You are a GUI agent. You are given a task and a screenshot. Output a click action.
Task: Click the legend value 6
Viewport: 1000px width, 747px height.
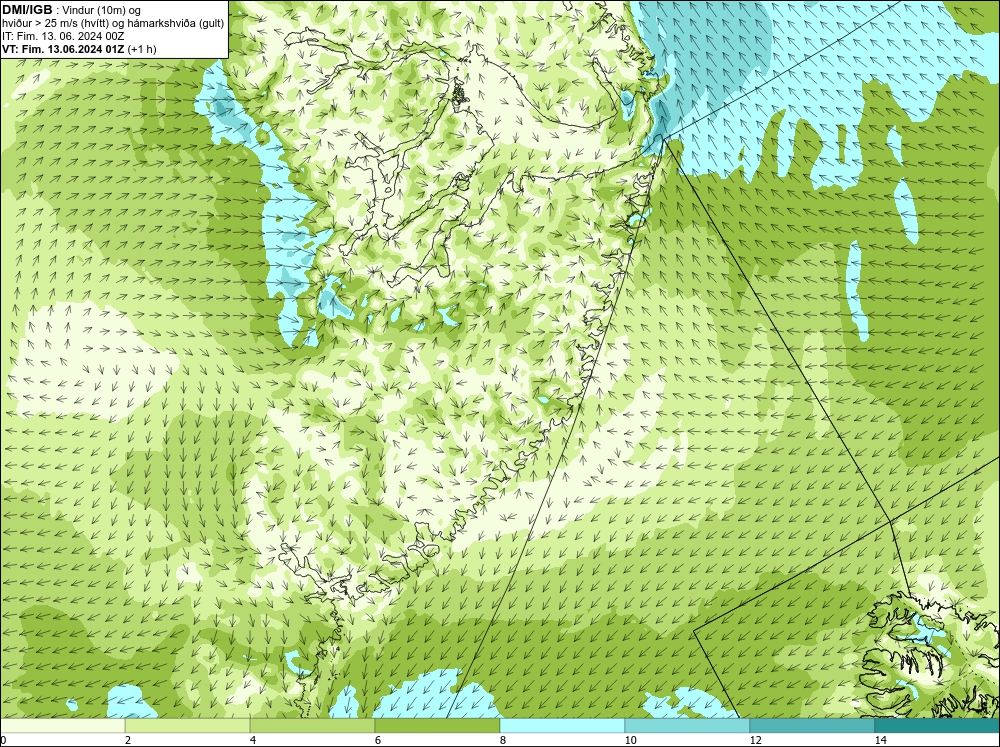(378, 740)
